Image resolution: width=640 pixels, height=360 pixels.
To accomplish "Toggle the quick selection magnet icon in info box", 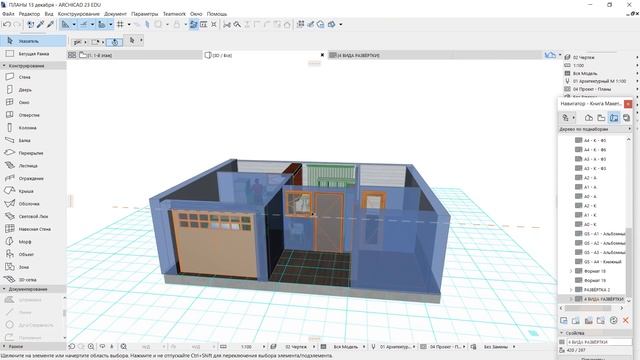I will pos(115,42).
